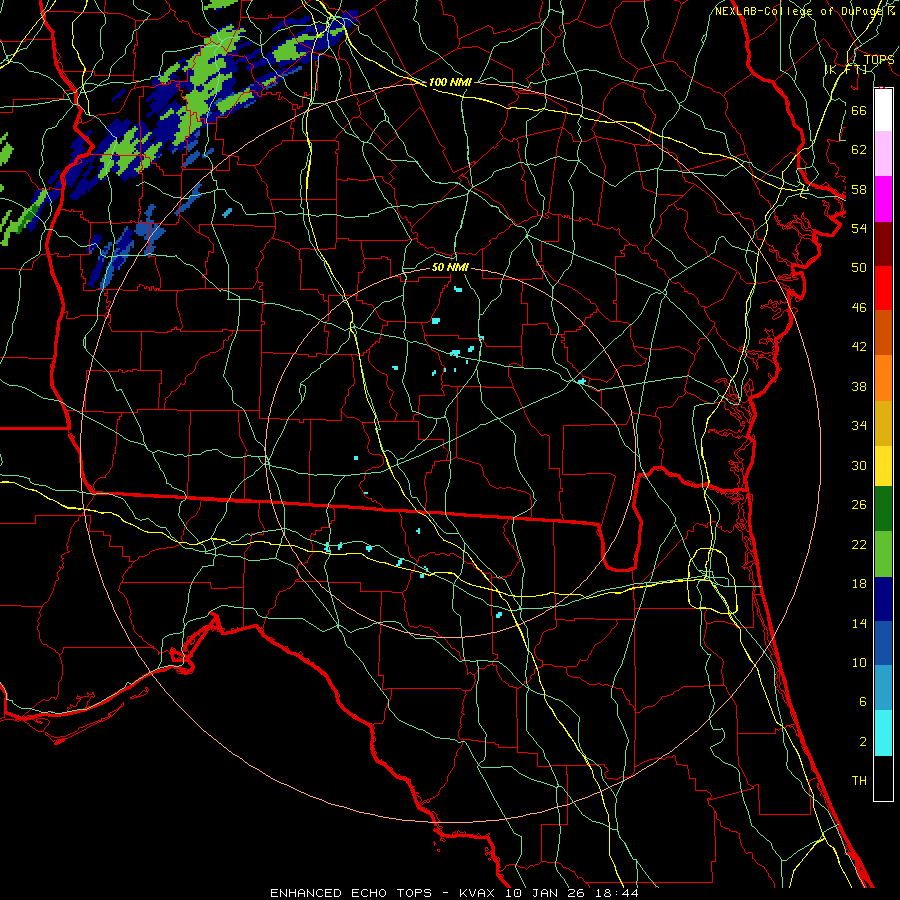Click the 18 legend value
The height and width of the screenshot is (900, 900).
point(859,584)
